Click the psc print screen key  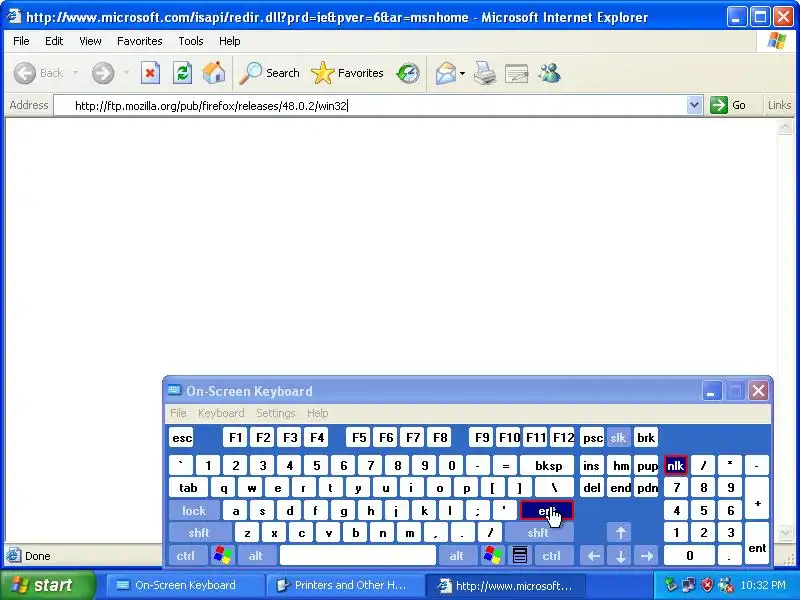pos(592,437)
